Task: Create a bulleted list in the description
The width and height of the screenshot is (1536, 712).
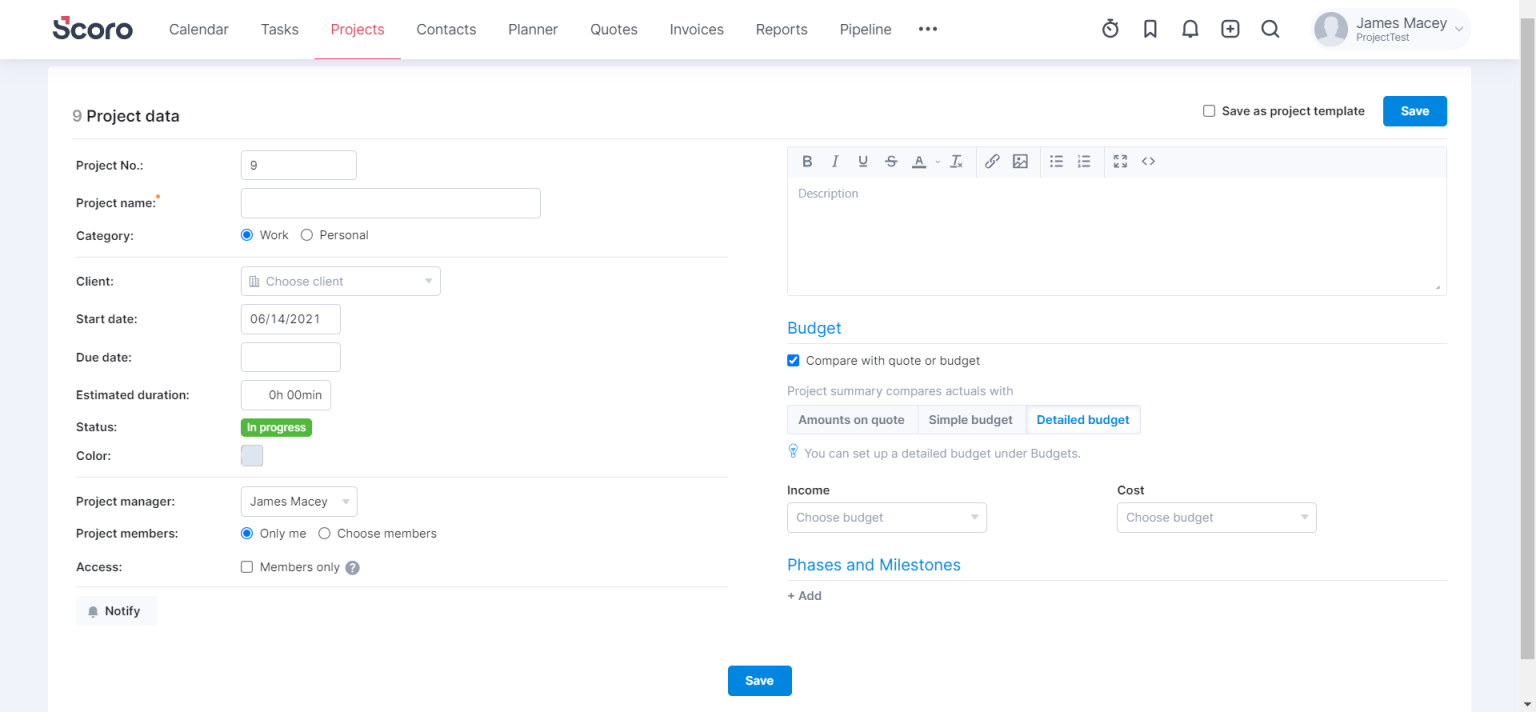Action: [1056, 161]
